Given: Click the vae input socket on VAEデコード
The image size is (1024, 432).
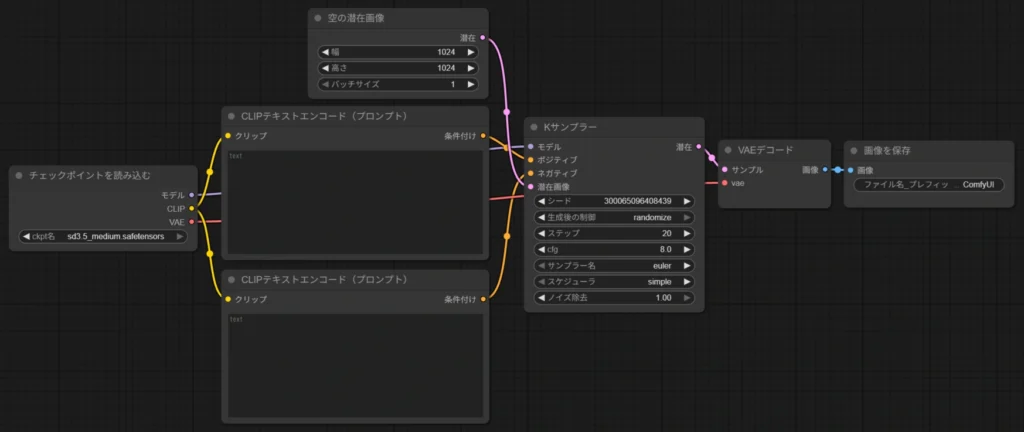Looking at the screenshot, I should [x=725, y=183].
